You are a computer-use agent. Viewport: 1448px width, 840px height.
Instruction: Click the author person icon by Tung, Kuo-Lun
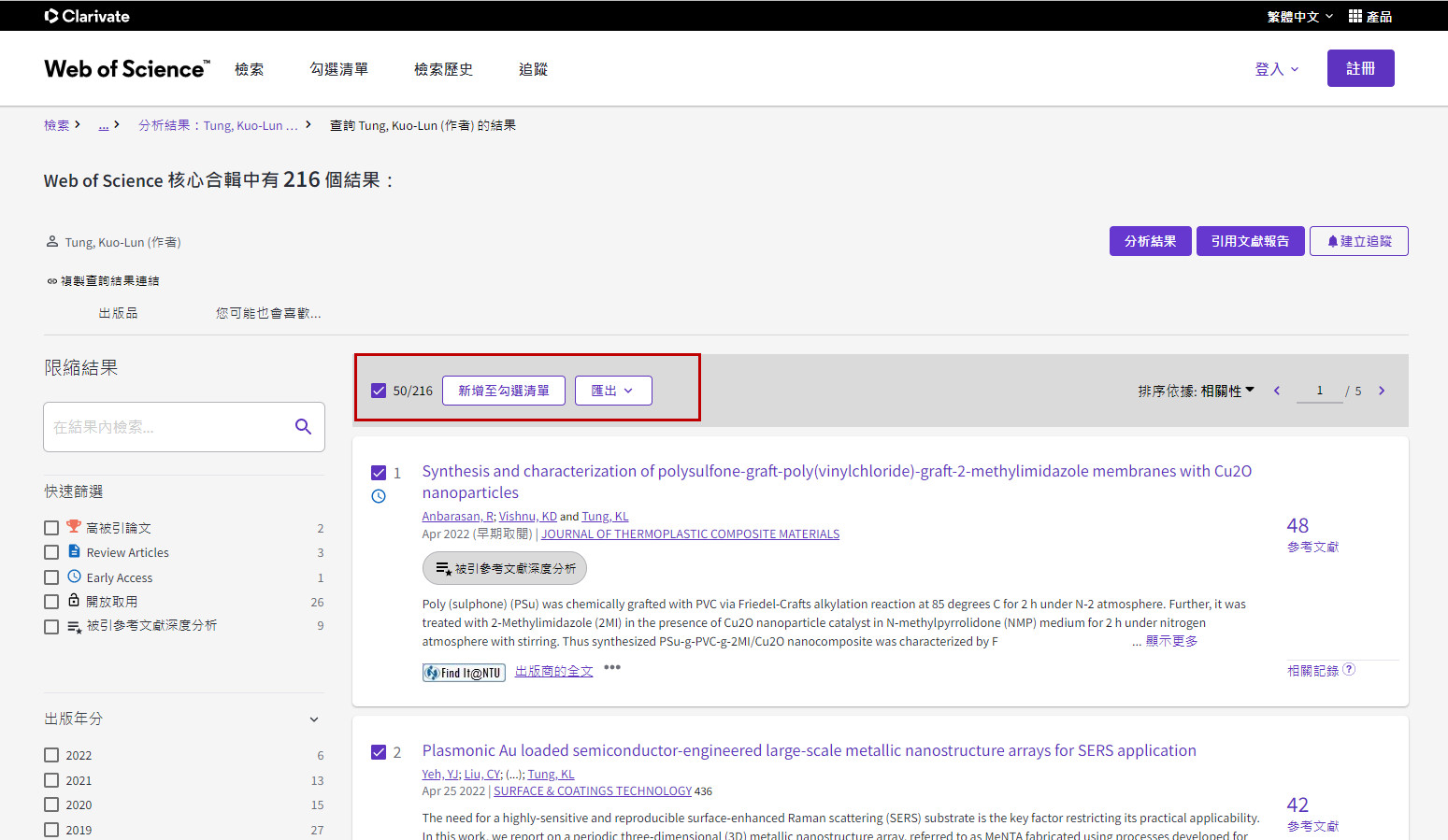tap(52, 241)
